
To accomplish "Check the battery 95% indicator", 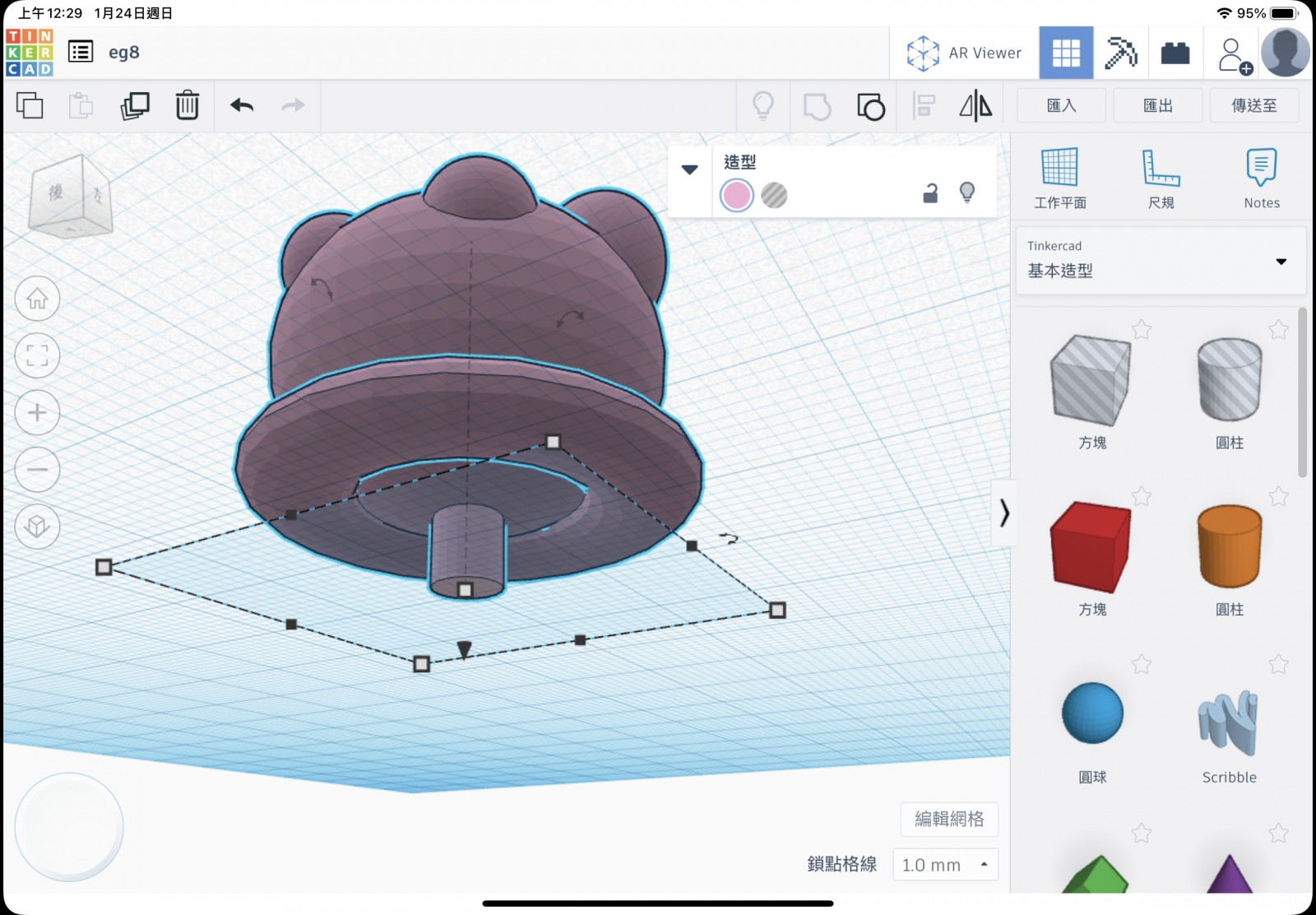I will (1267, 13).
